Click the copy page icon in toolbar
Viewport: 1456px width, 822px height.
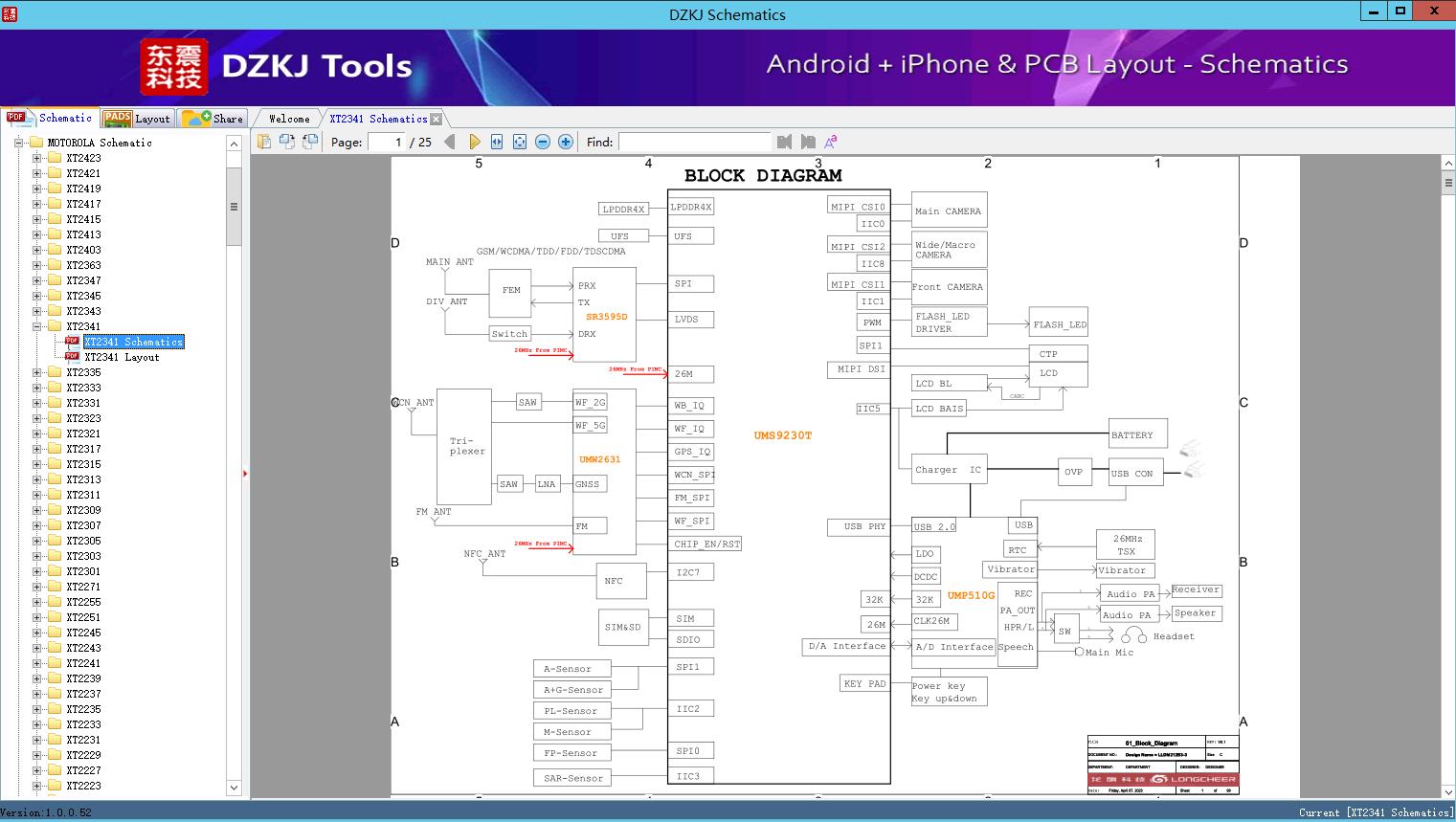click(264, 142)
